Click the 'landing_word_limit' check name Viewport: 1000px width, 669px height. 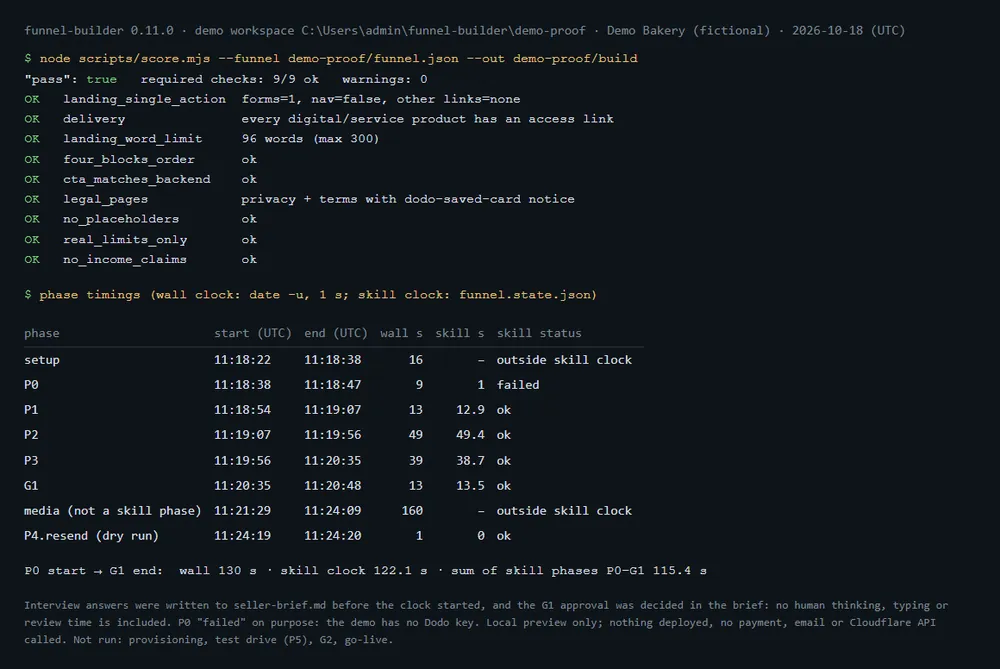click(x=133, y=138)
